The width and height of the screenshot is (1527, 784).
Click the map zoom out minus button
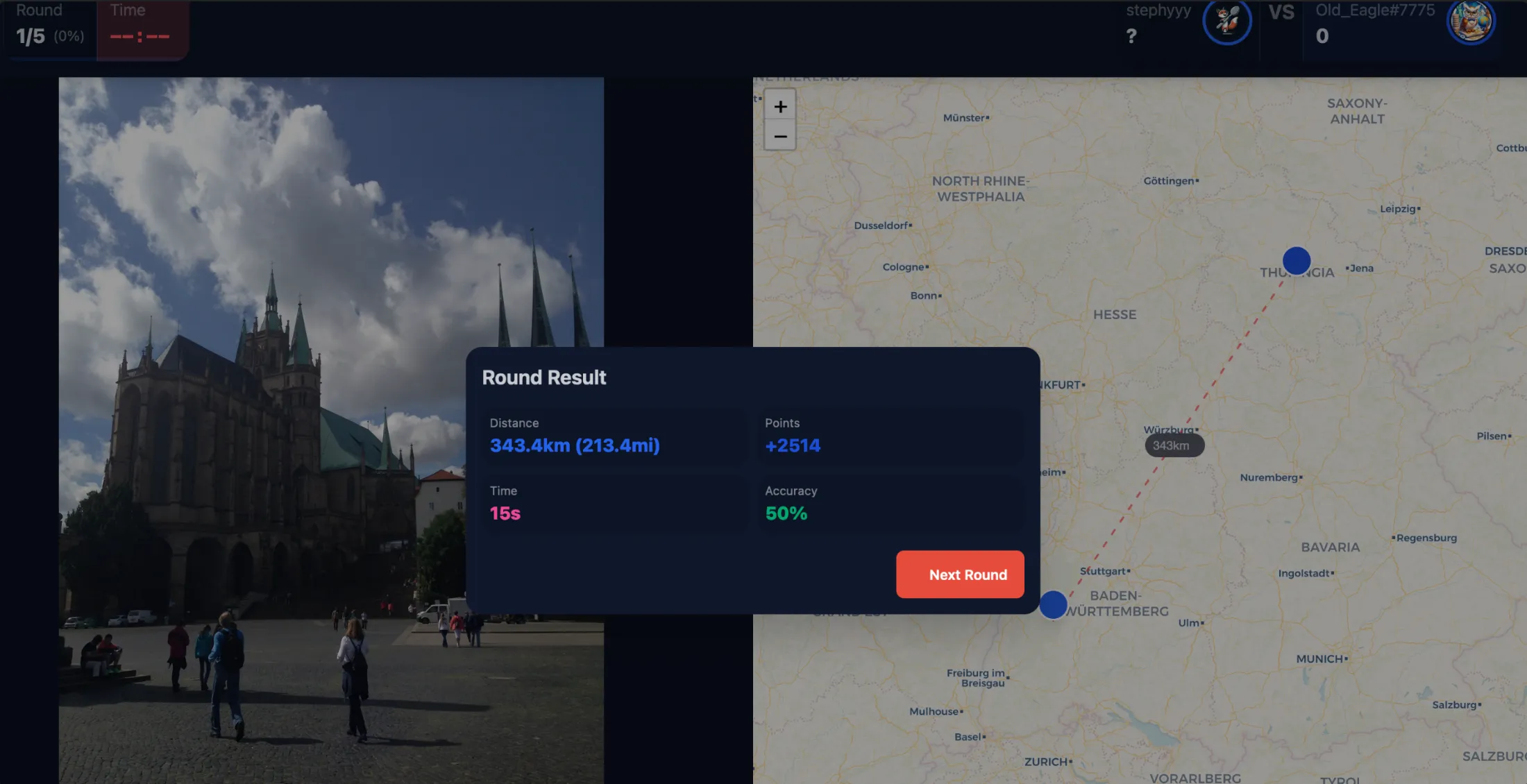780,137
